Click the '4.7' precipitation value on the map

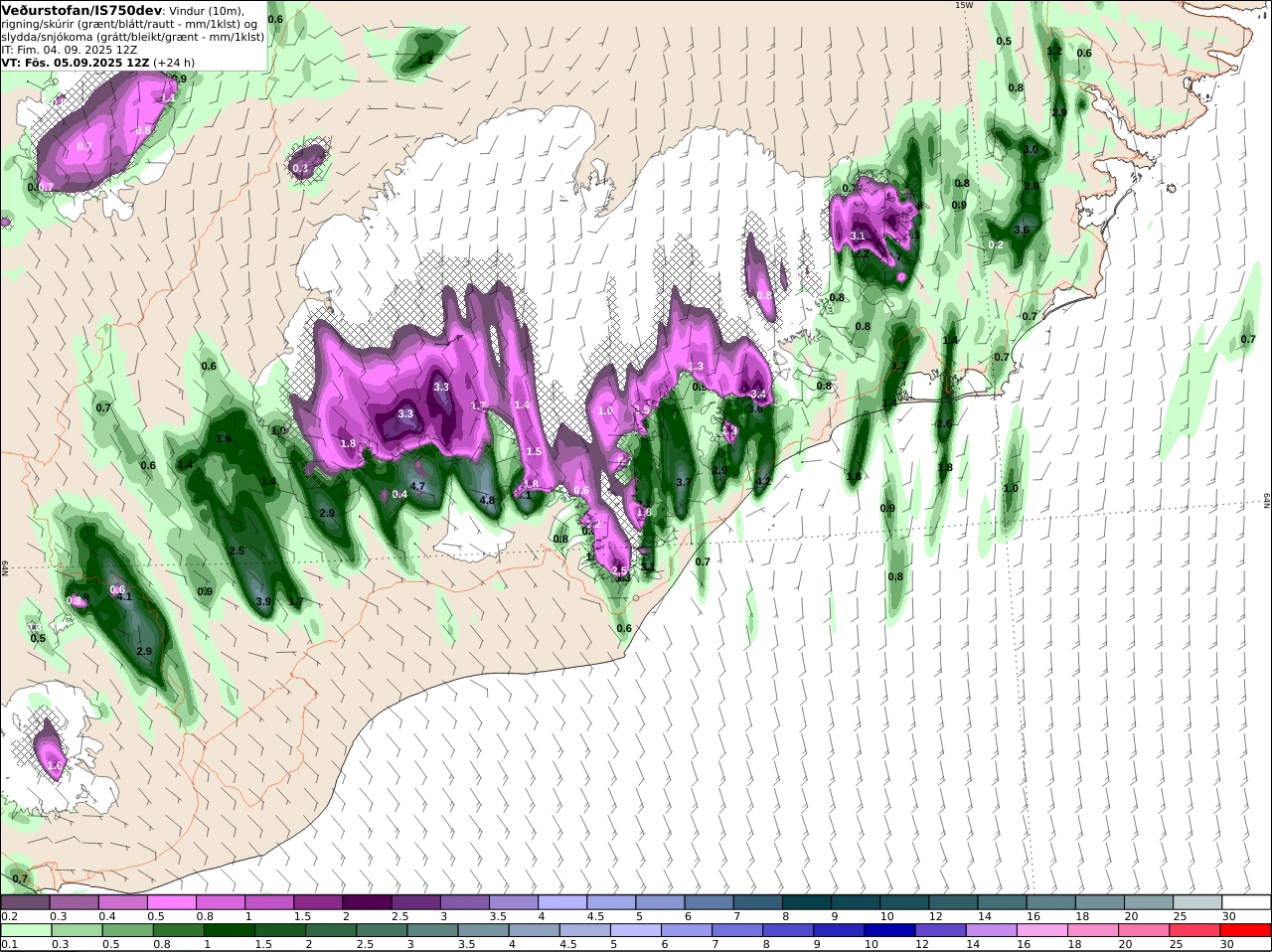click(417, 487)
